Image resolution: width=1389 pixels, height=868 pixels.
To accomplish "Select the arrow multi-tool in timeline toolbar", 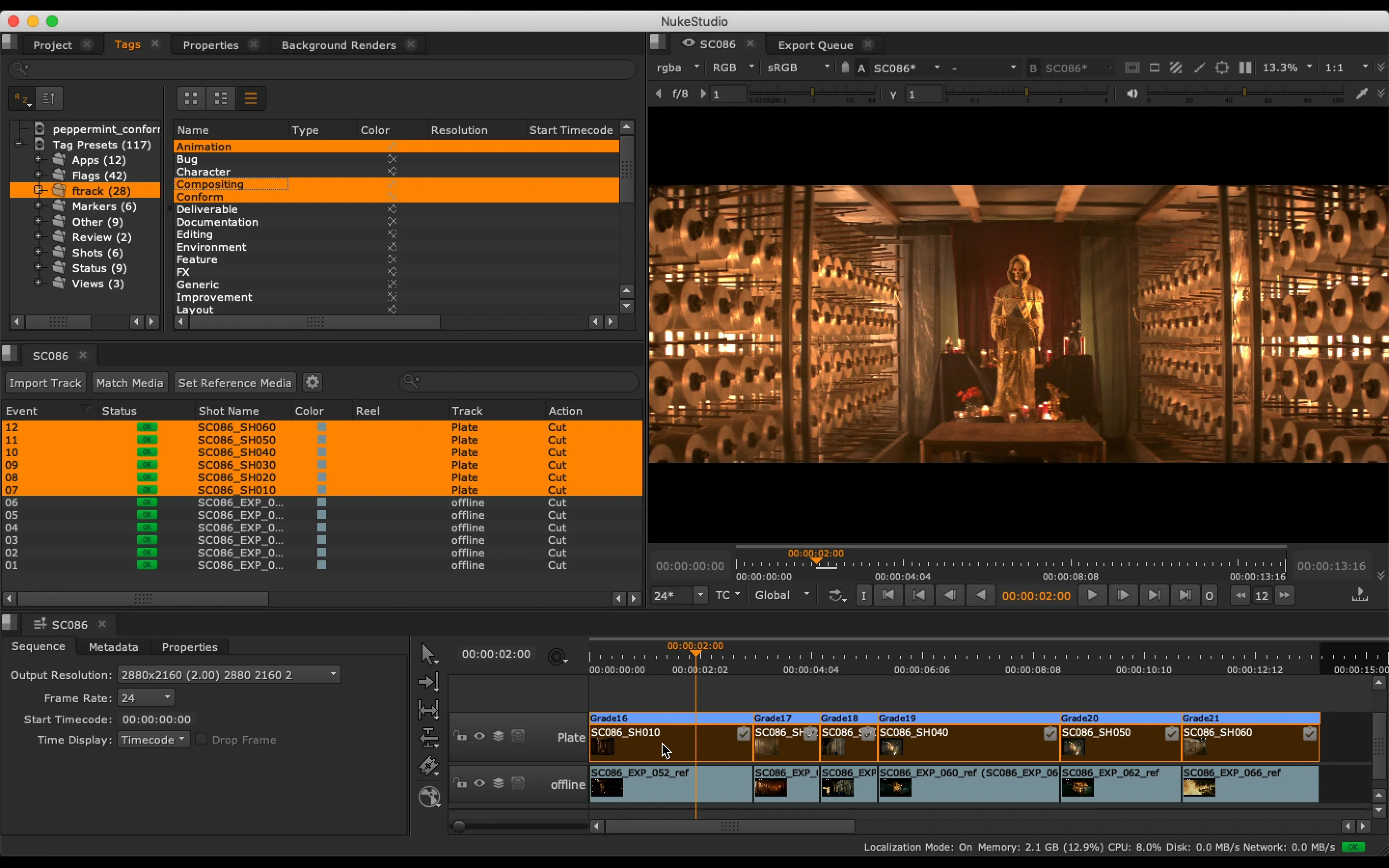I will pos(428,653).
